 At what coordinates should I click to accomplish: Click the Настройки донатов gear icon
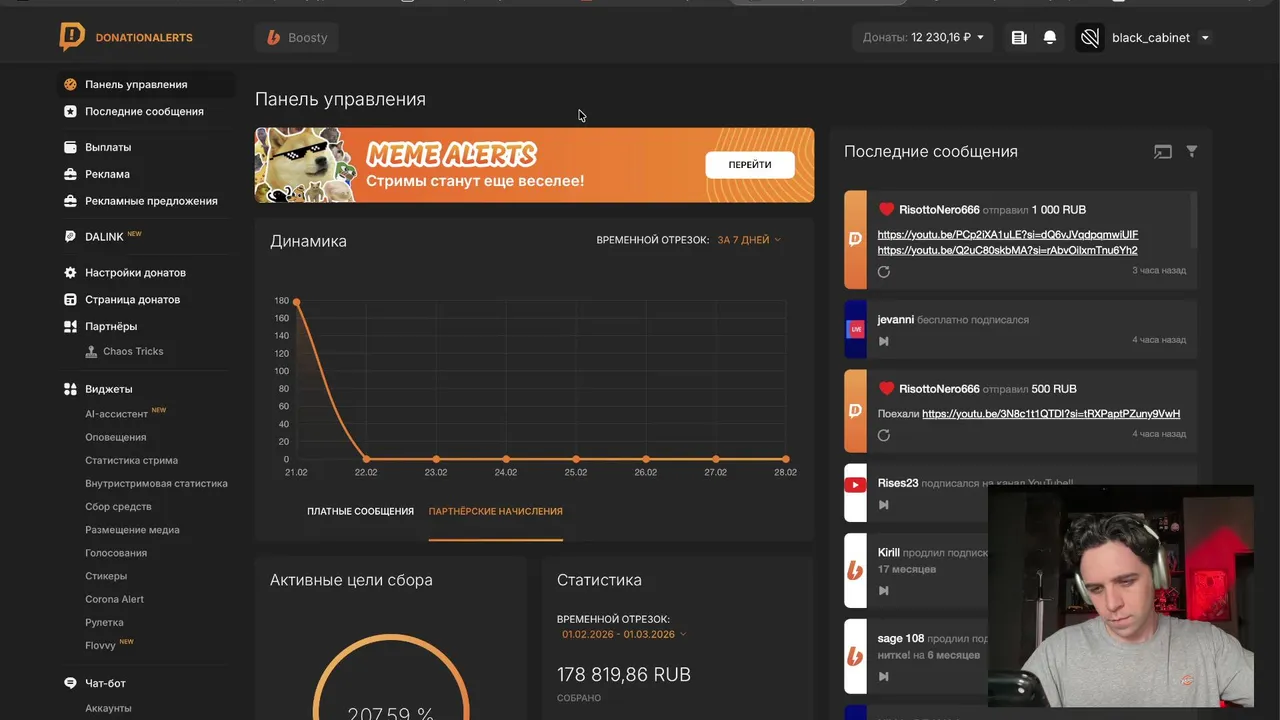point(70,273)
